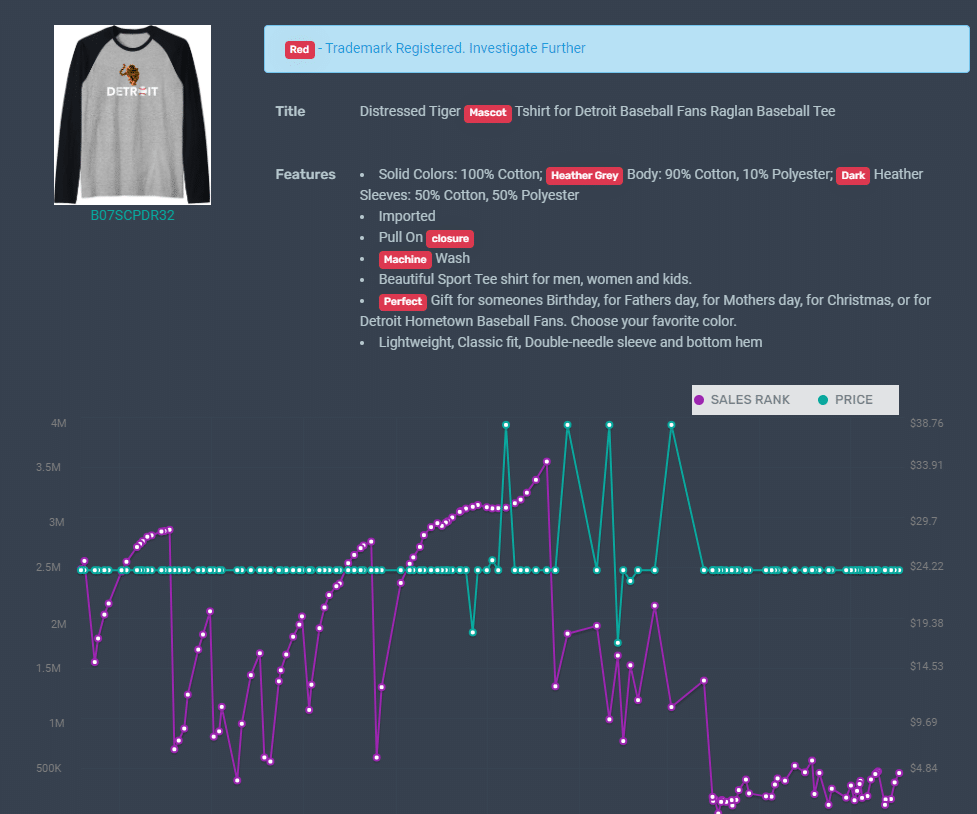
Task: Toggle the PRICE legend series
Action: pos(846,400)
